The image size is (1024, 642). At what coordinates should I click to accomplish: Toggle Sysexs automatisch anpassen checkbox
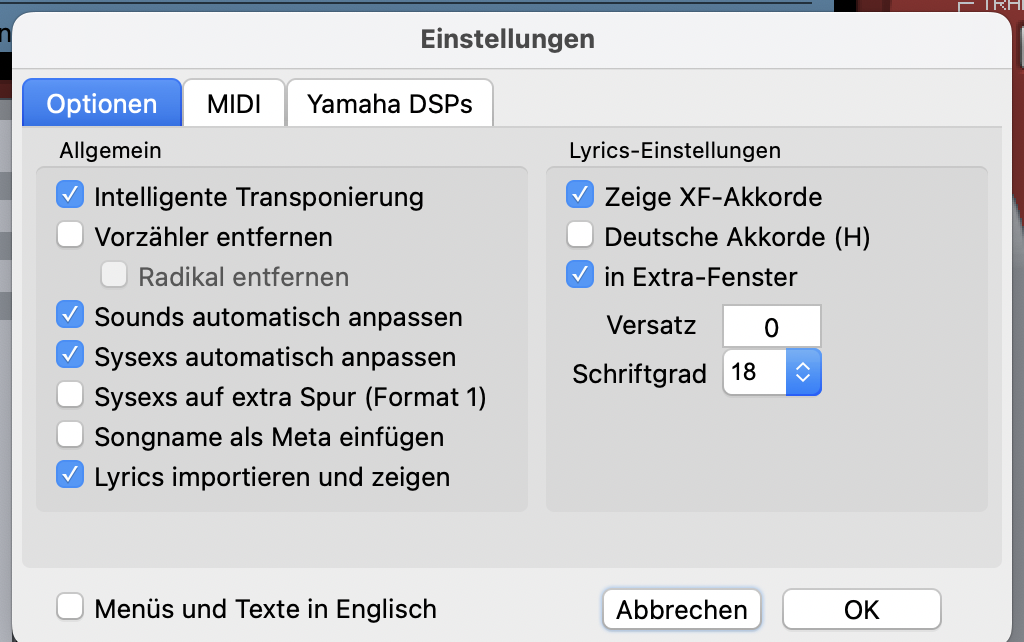(x=70, y=356)
